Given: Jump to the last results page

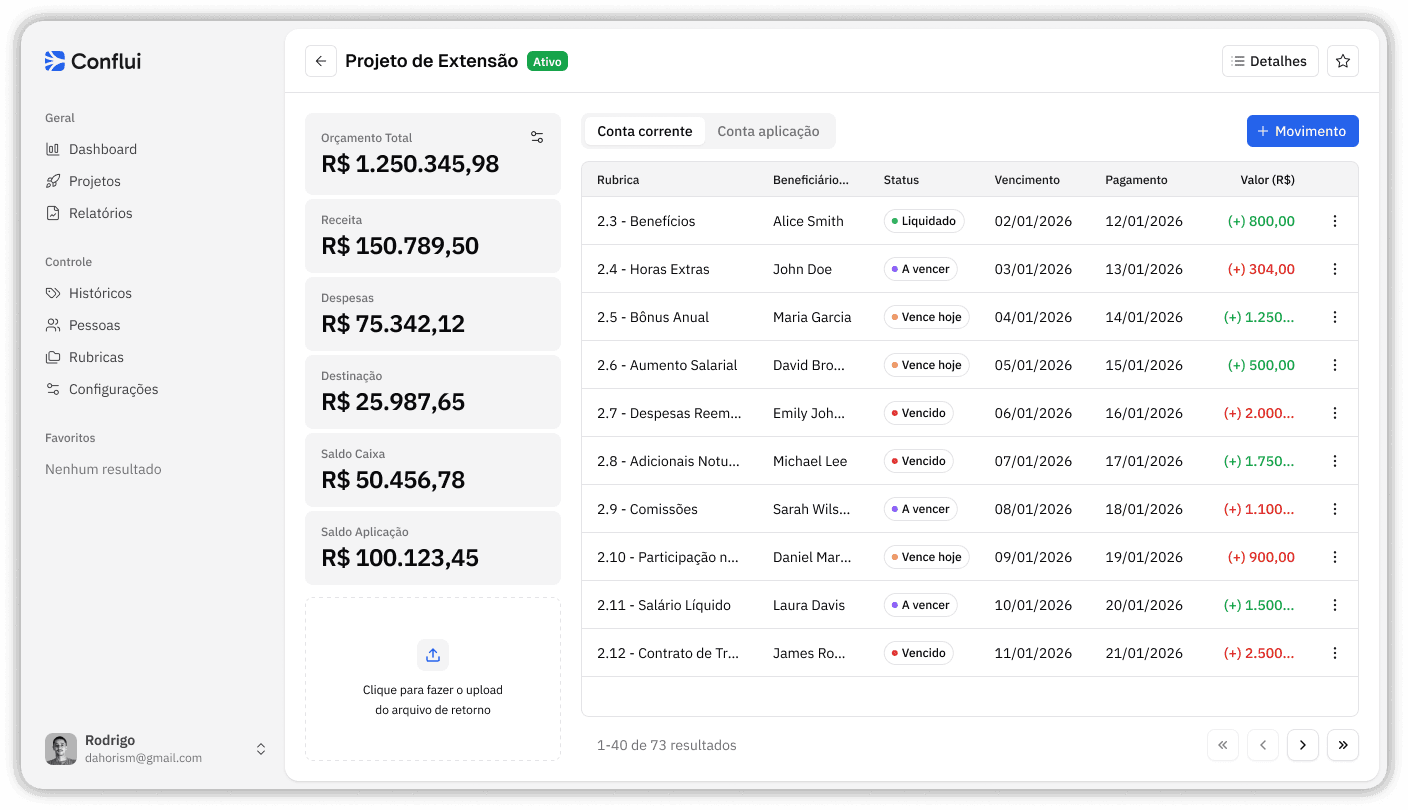Looking at the screenshot, I should 1342,745.
